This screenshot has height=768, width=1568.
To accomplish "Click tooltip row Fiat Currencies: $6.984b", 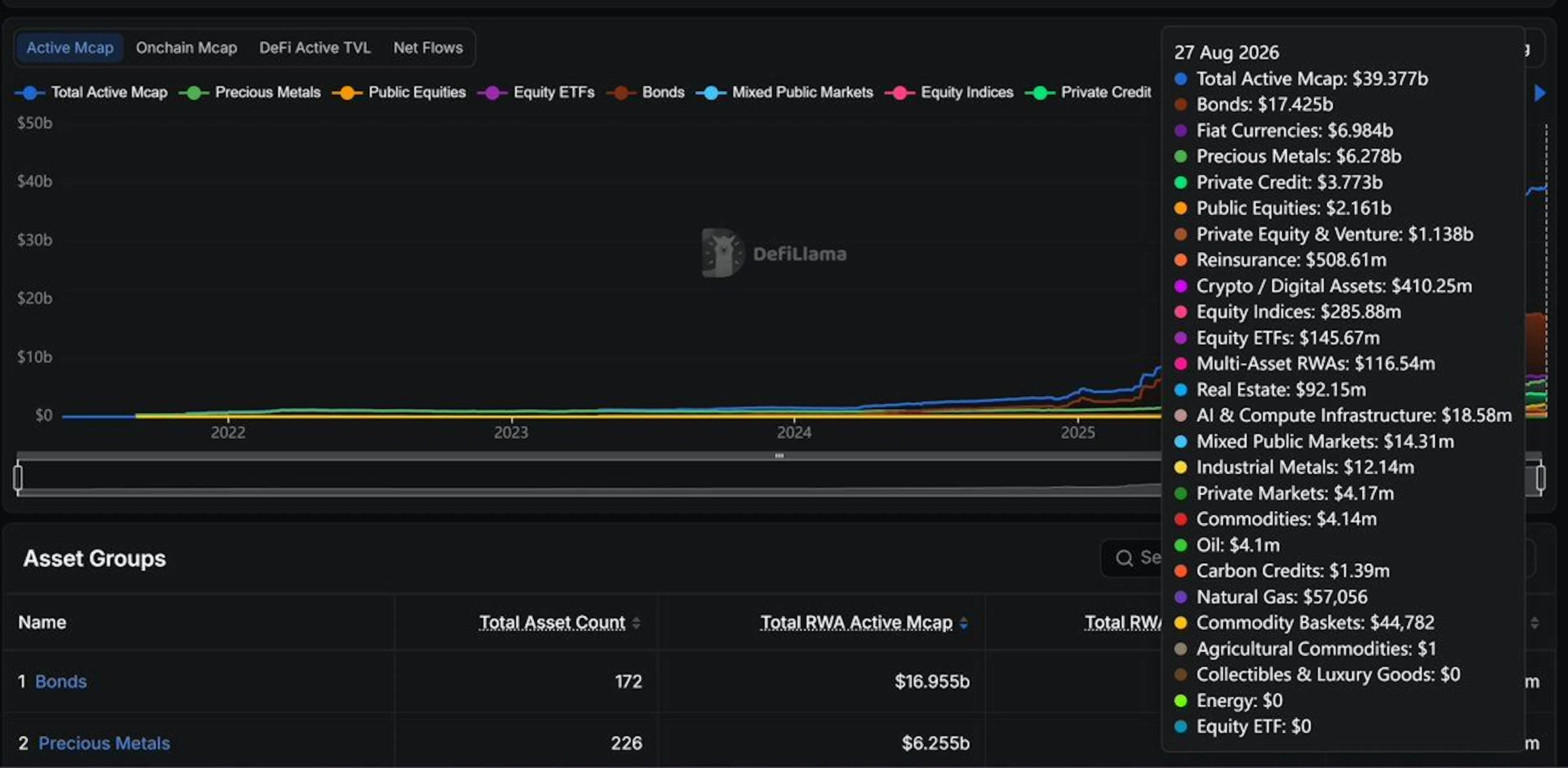I will (x=1284, y=130).
